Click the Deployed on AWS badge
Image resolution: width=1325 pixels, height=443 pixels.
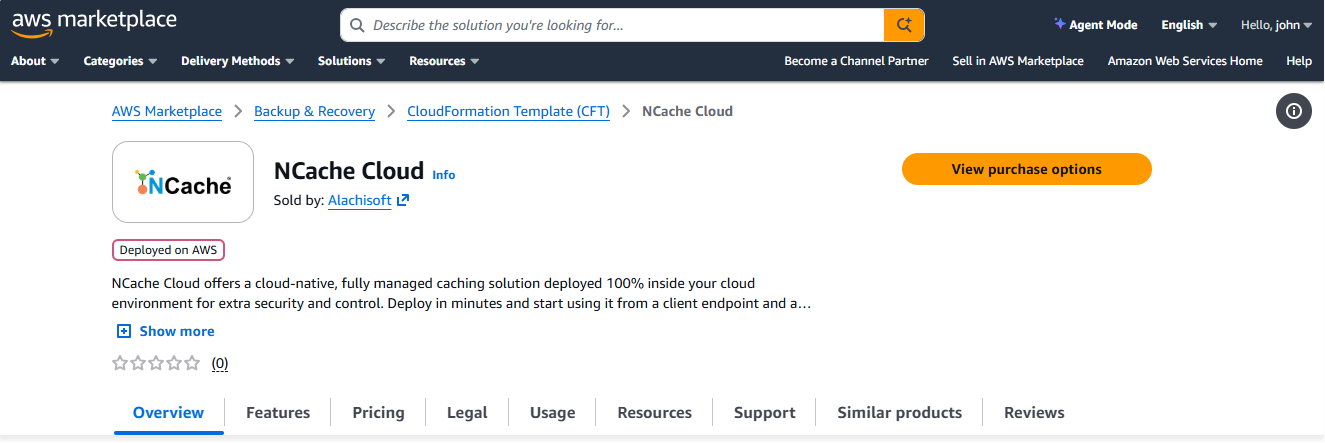pyautogui.click(x=168, y=250)
